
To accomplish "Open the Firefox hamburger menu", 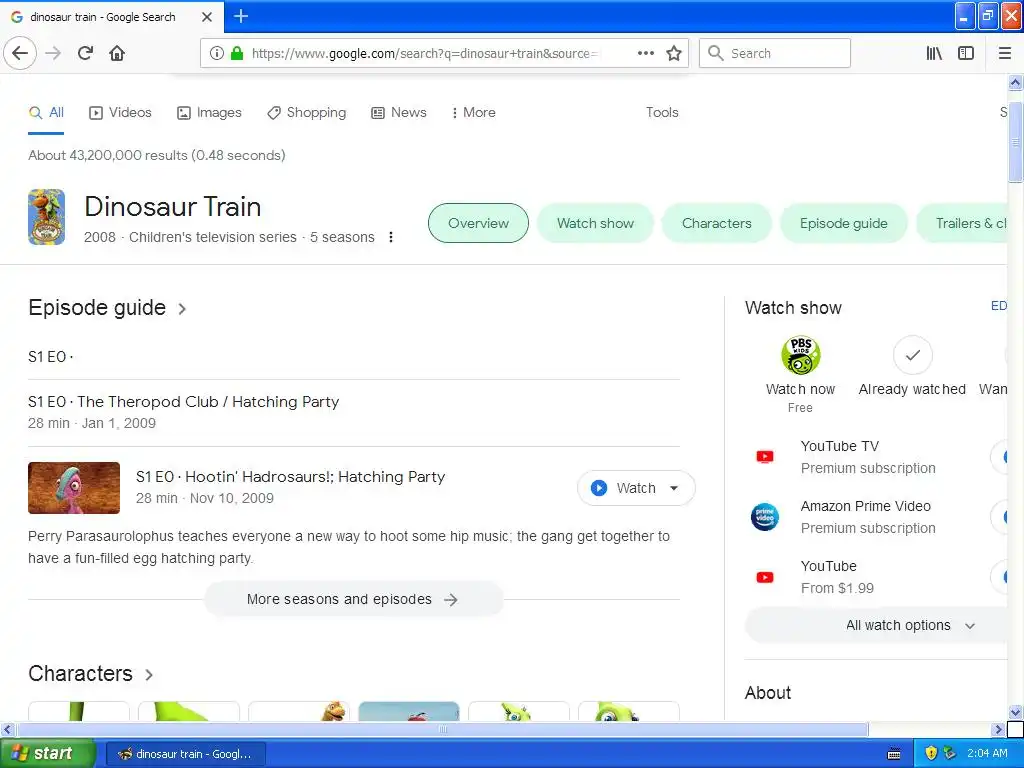I will [x=1004, y=53].
